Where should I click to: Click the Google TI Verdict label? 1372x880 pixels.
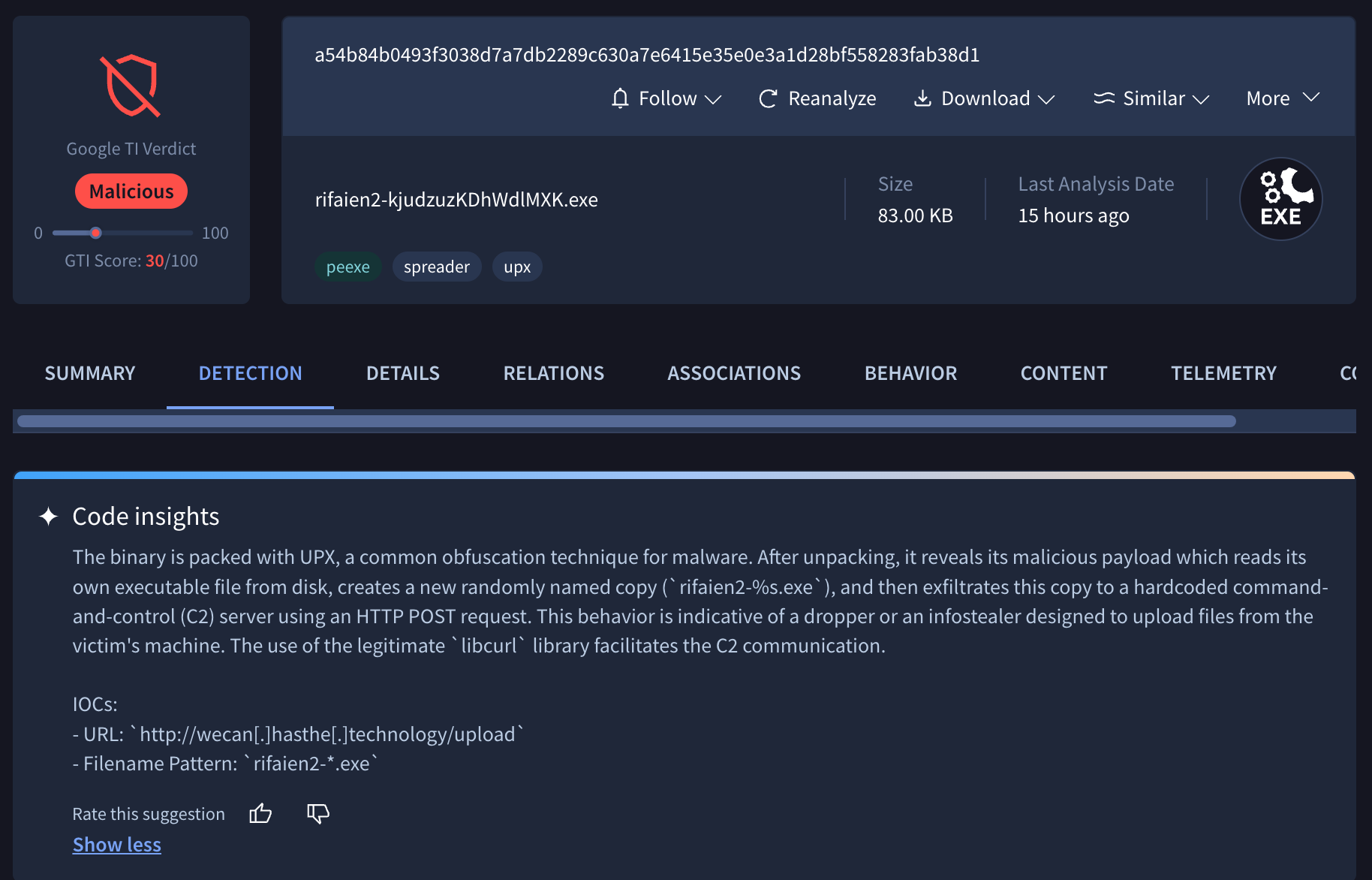click(x=131, y=149)
